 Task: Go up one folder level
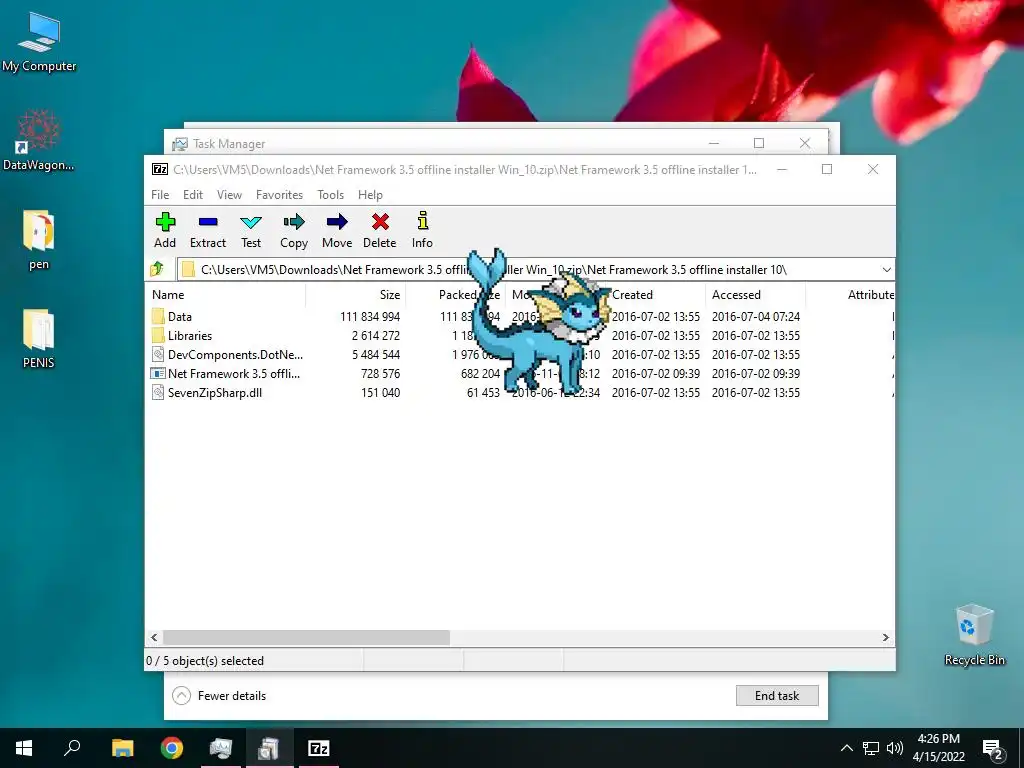(157, 269)
